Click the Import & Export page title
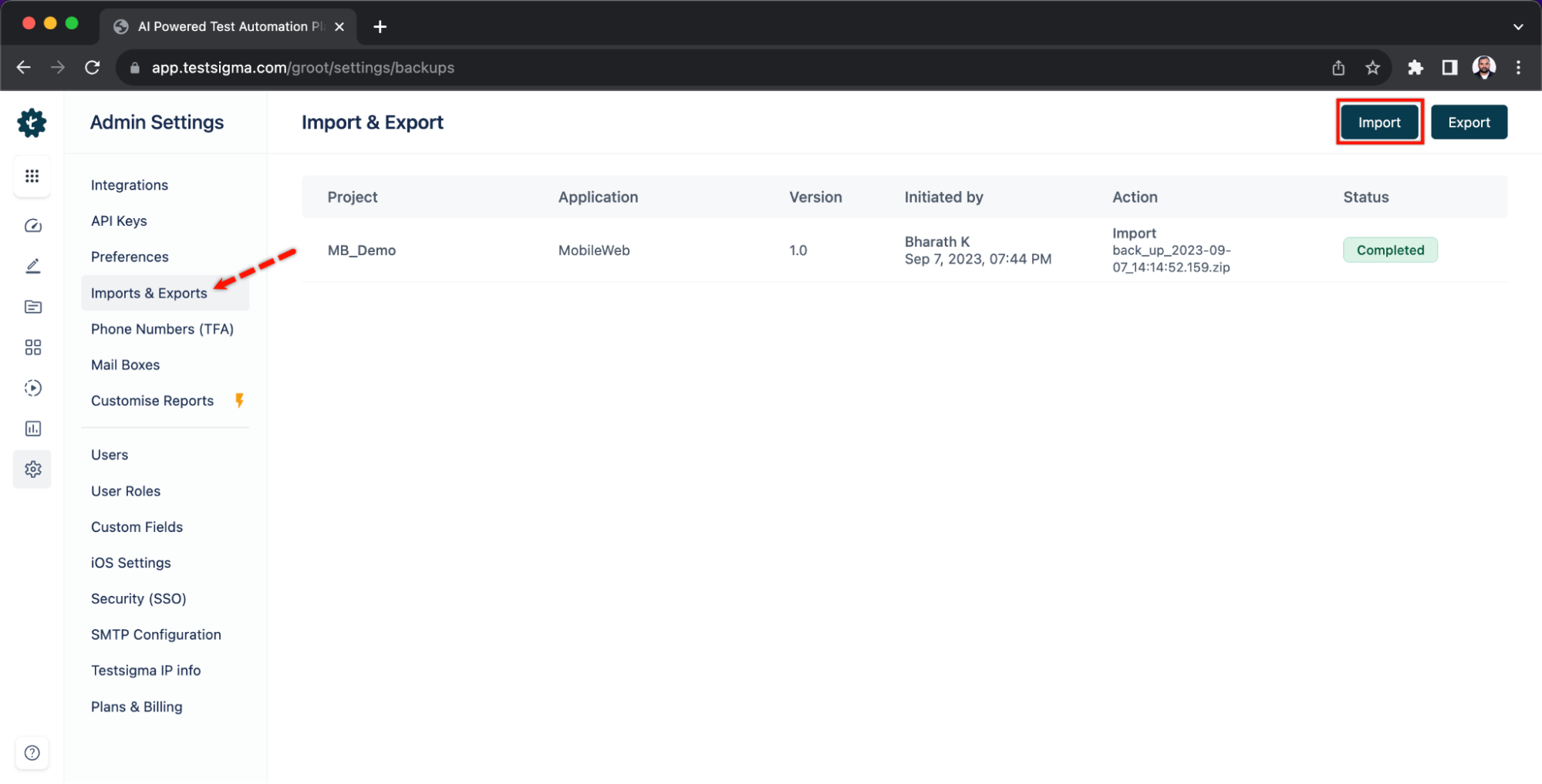Viewport: 1542px width, 784px height. click(x=372, y=123)
